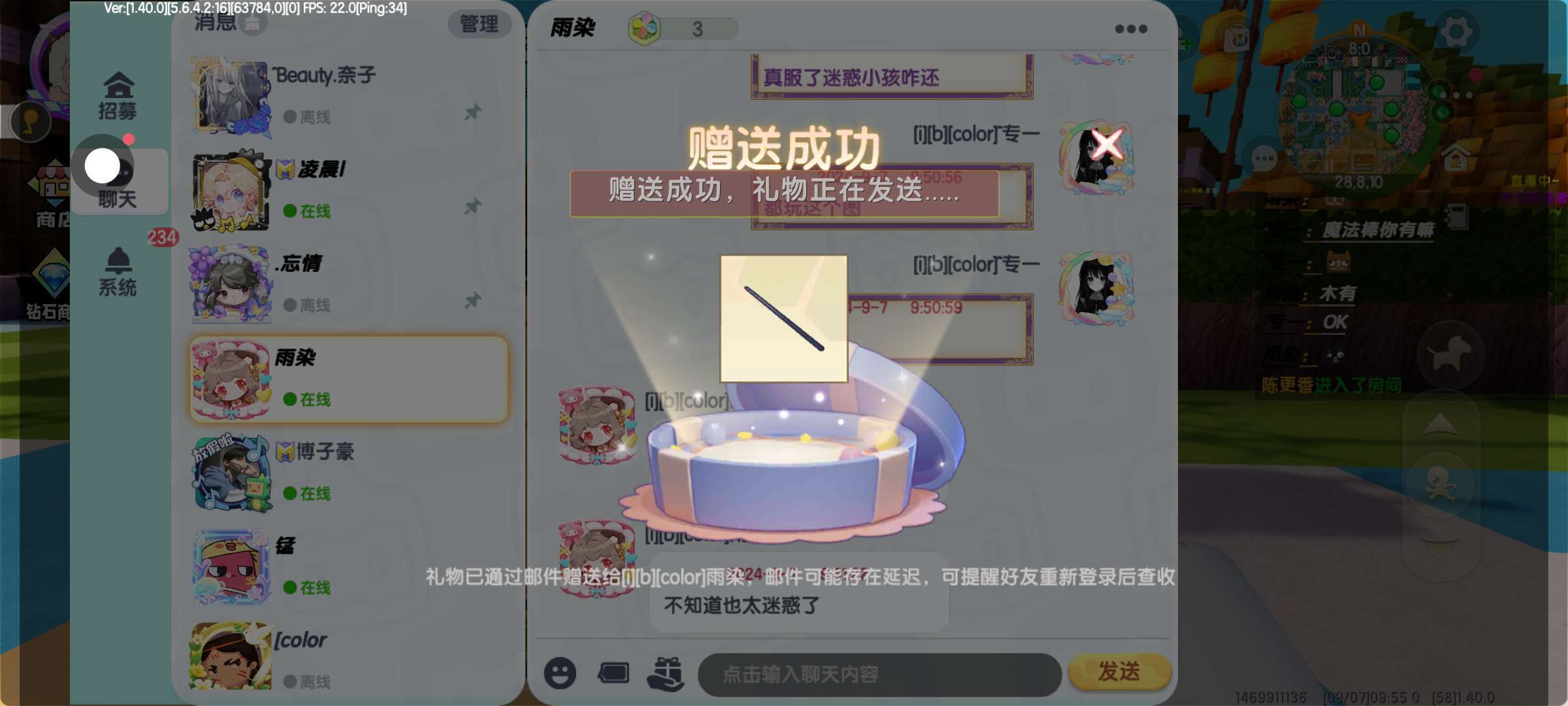Click the magic wand gift thumbnail
This screenshot has height=706, width=1568.
click(784, 319)
